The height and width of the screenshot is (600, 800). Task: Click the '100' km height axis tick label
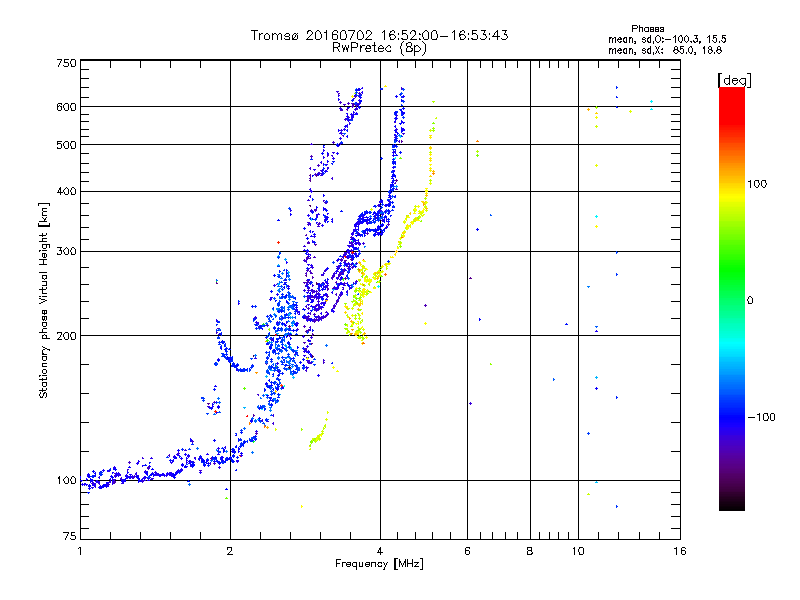tap(66, 481)
